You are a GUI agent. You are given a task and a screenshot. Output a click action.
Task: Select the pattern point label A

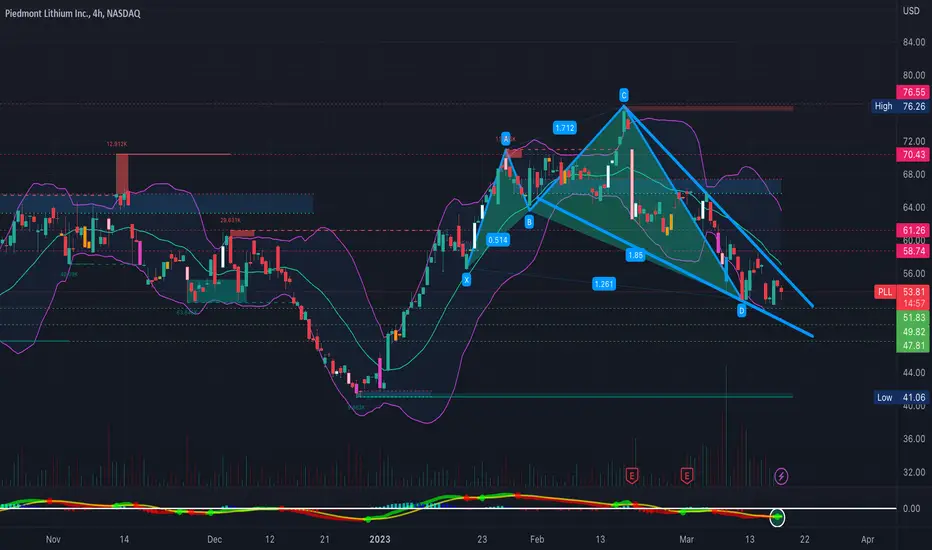point(505,139)
